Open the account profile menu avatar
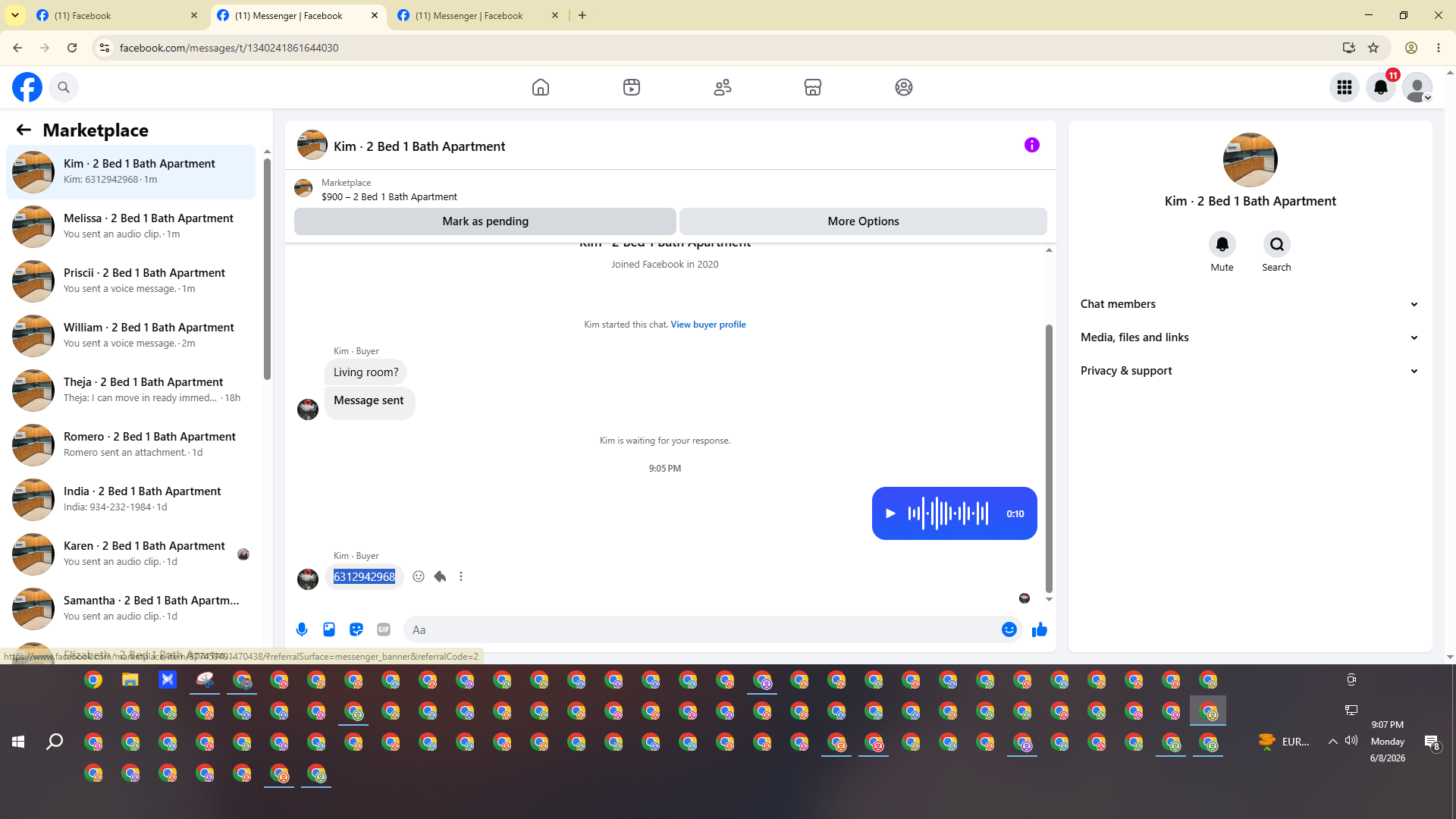This screenshot has height=819, width=1456. 1417,87
